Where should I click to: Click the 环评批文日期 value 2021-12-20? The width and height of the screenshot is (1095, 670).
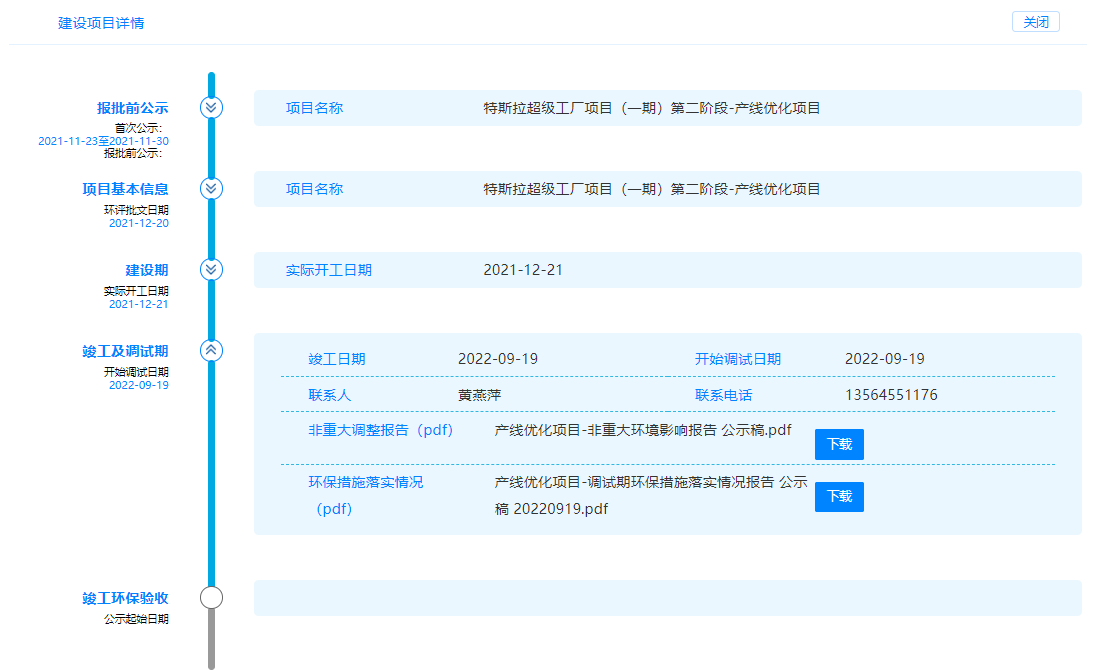pos(139,224)
